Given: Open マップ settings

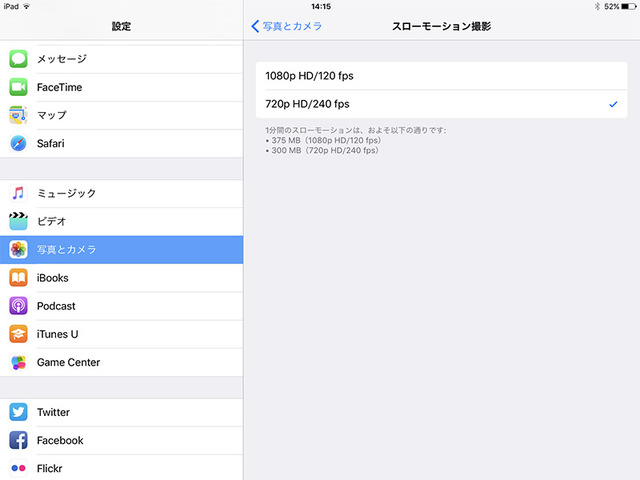Looking at the screenshot, I should click(x=122, y=115).
